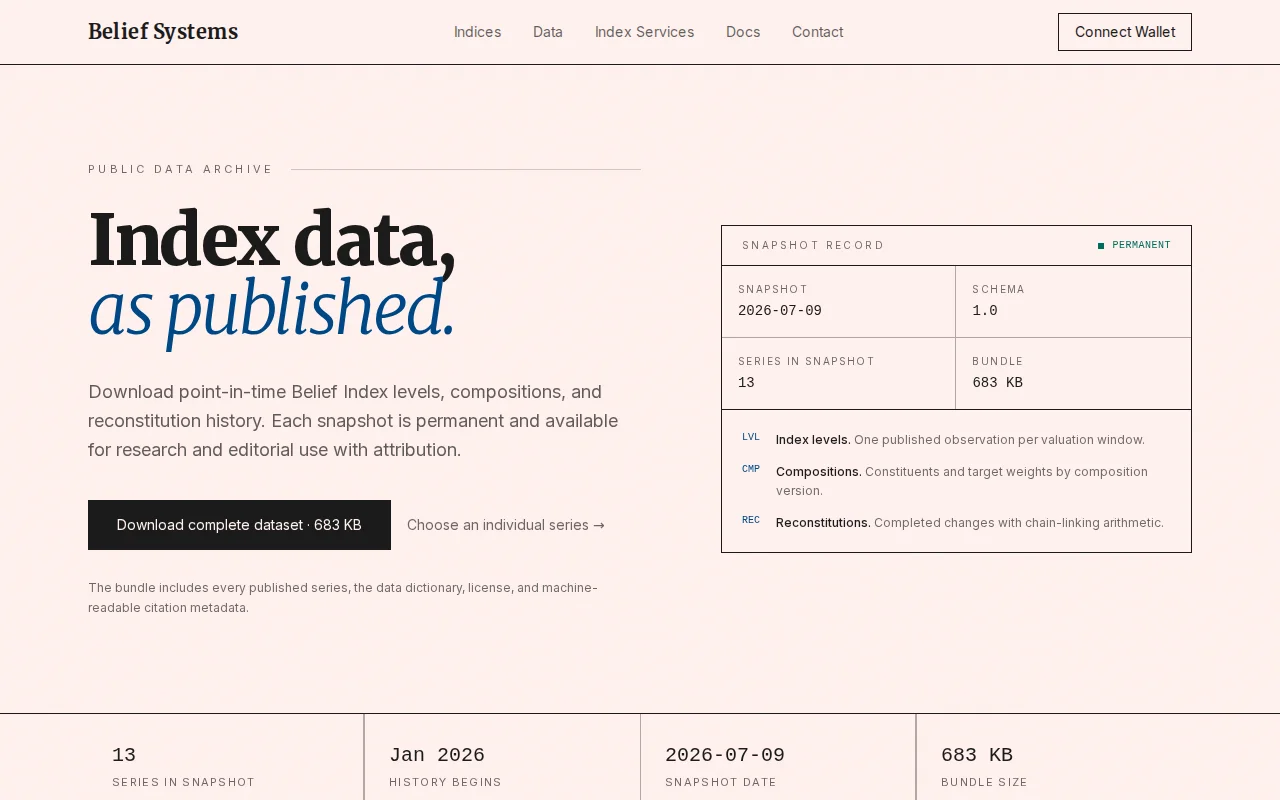This screenshot has width=1280, height=800.
Task: Select the Contact nav link
Action: coord(818,32)
